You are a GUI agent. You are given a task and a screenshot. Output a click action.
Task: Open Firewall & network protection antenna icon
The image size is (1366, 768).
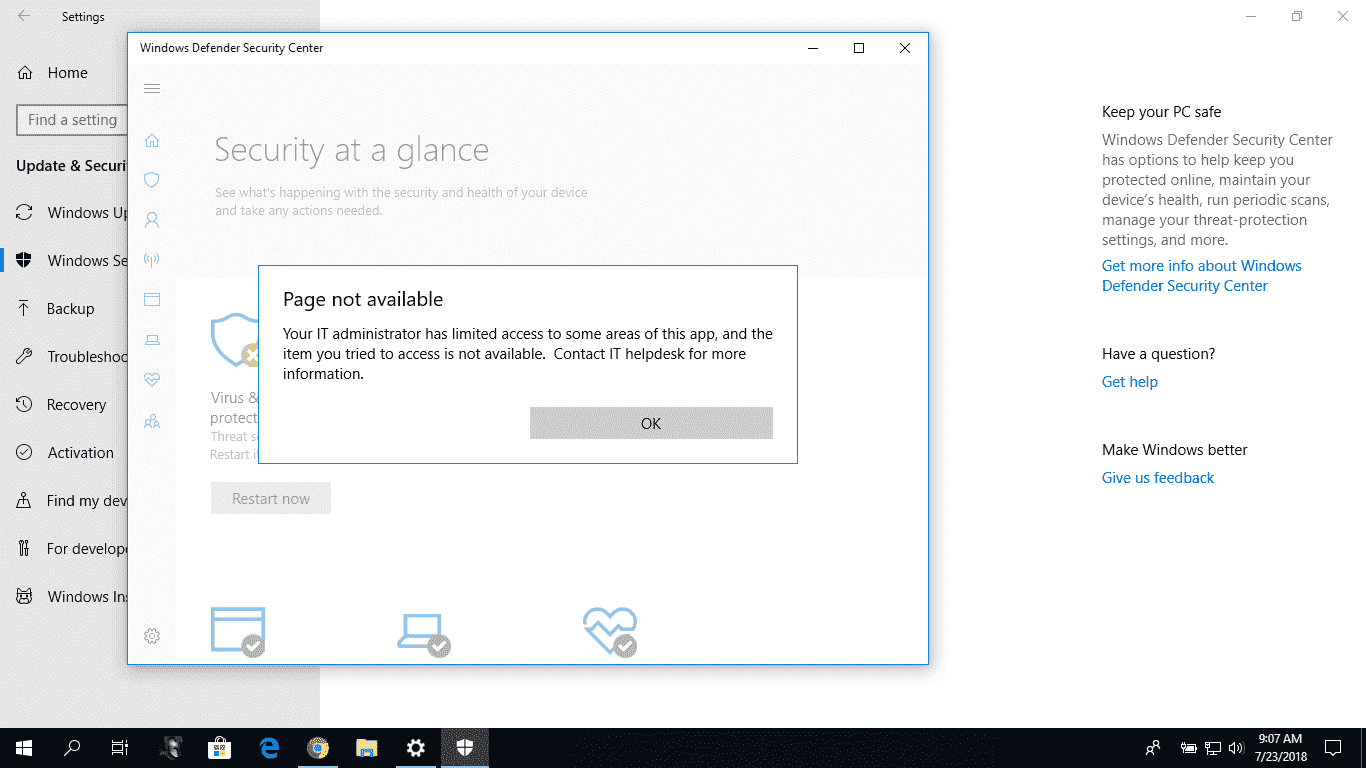152,260
